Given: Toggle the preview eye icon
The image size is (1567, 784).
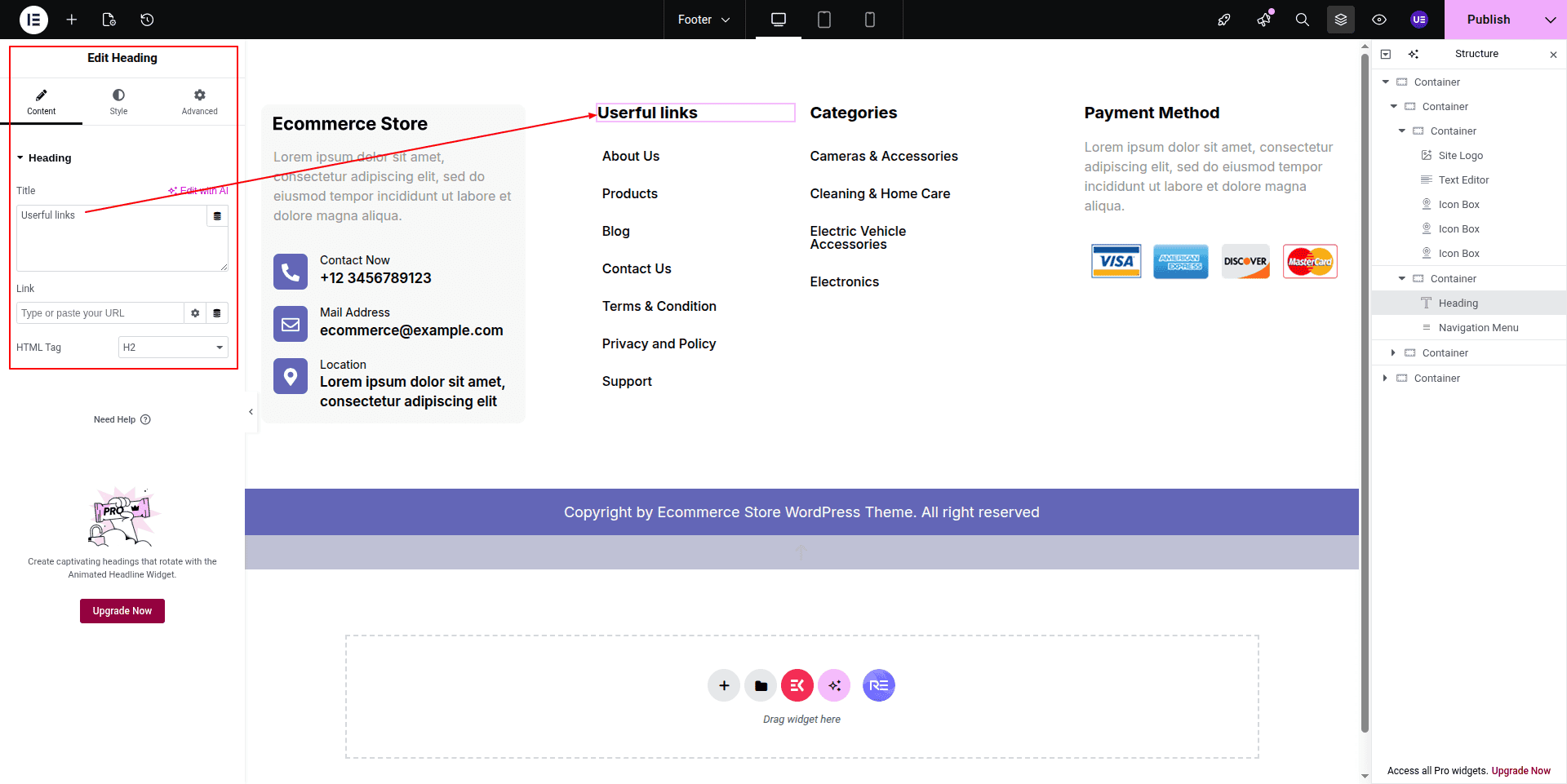Looking at the screenshot, I should tap(1379, 20).
